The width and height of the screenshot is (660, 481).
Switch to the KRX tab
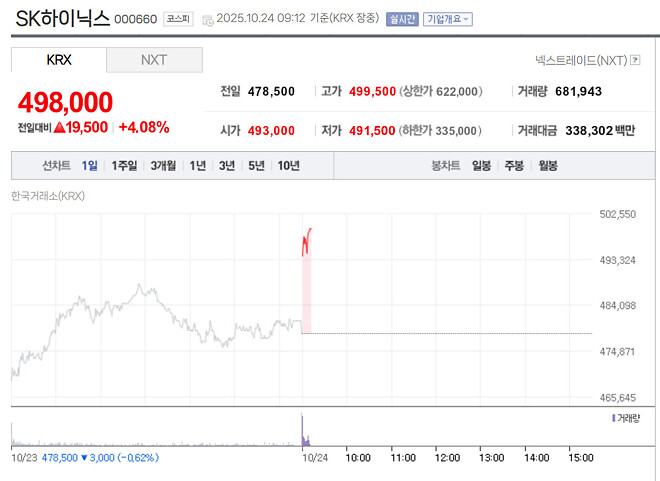pos(59,60)
